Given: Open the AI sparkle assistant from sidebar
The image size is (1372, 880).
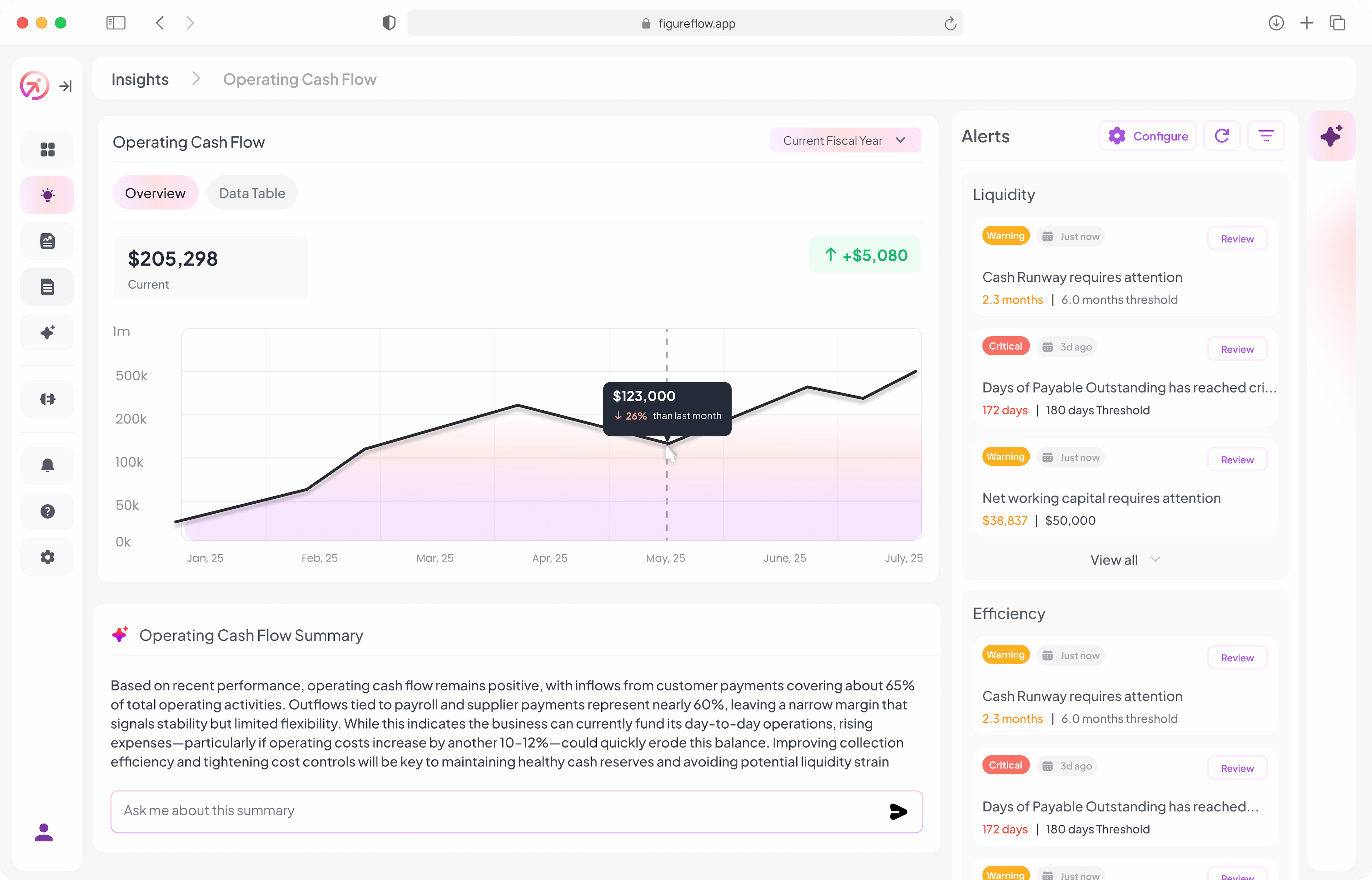Looking at the screenshot, I should (47, 332).
